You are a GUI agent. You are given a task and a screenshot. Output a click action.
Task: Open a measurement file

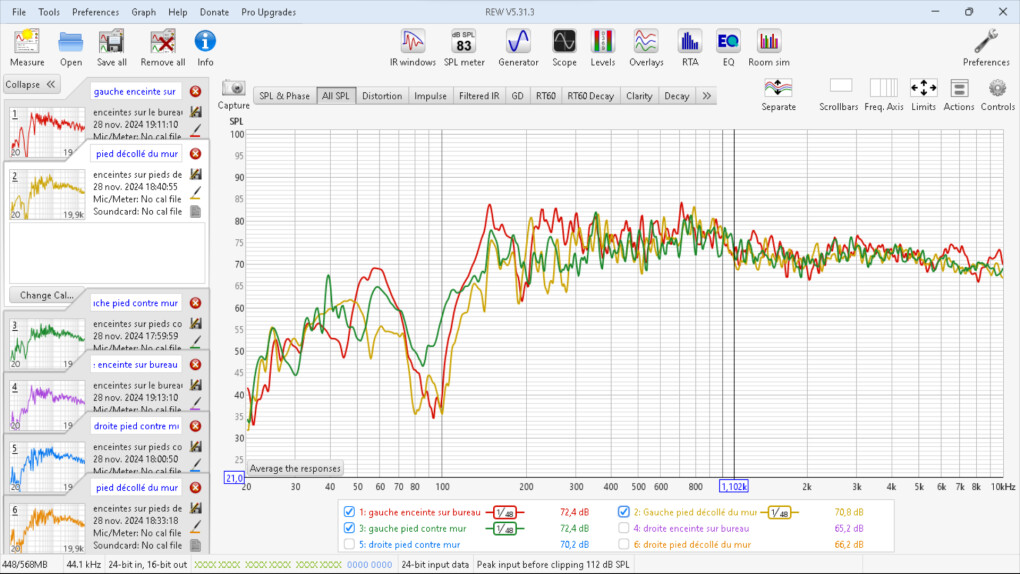tap(71, 48)
